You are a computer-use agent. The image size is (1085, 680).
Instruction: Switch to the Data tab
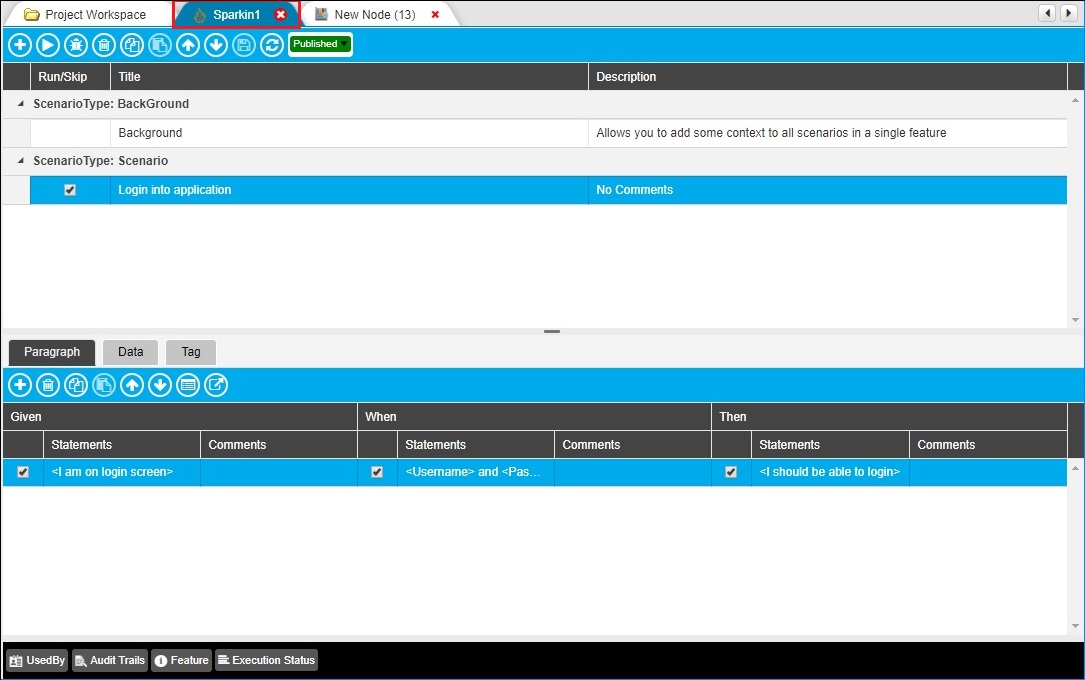[130, 352]
